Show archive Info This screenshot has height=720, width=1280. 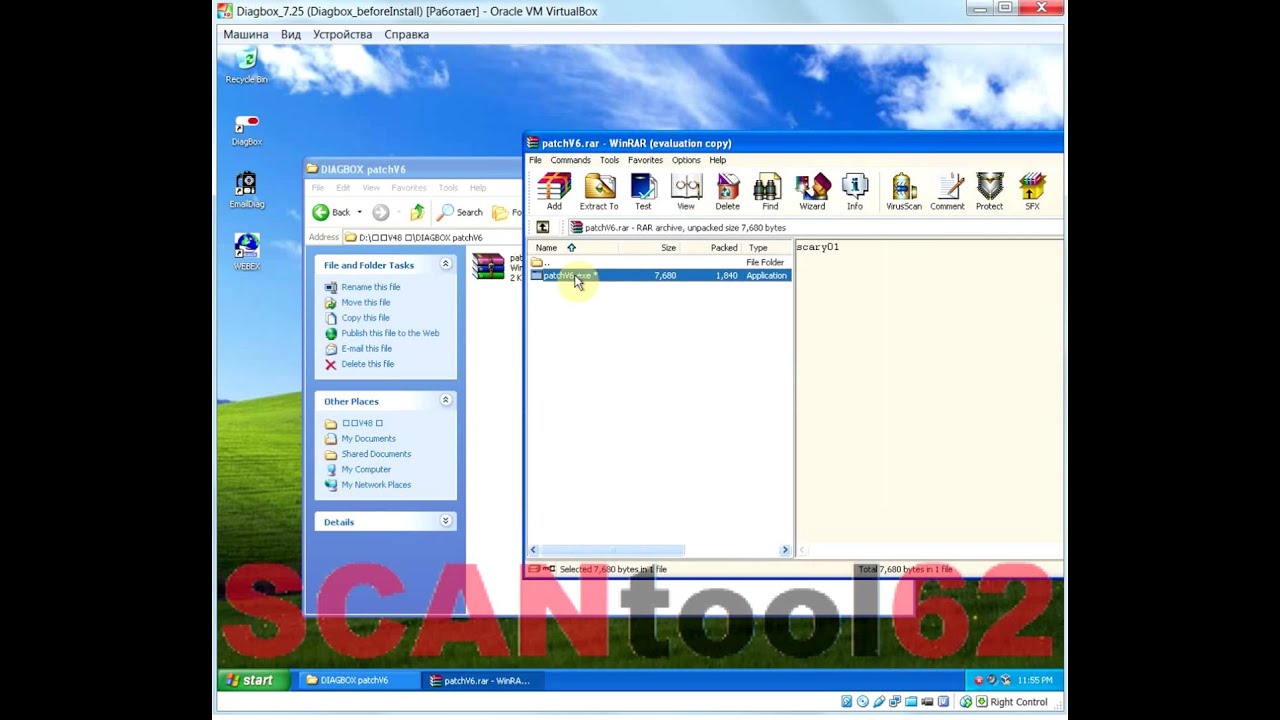pyautogui.click(x=855, y=191)
